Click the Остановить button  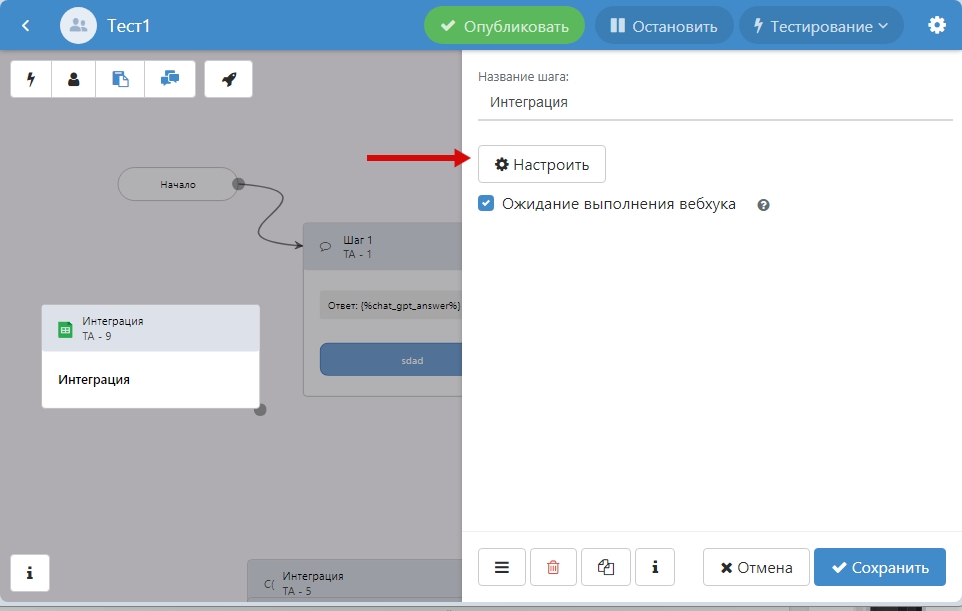(x=663, y=26)
